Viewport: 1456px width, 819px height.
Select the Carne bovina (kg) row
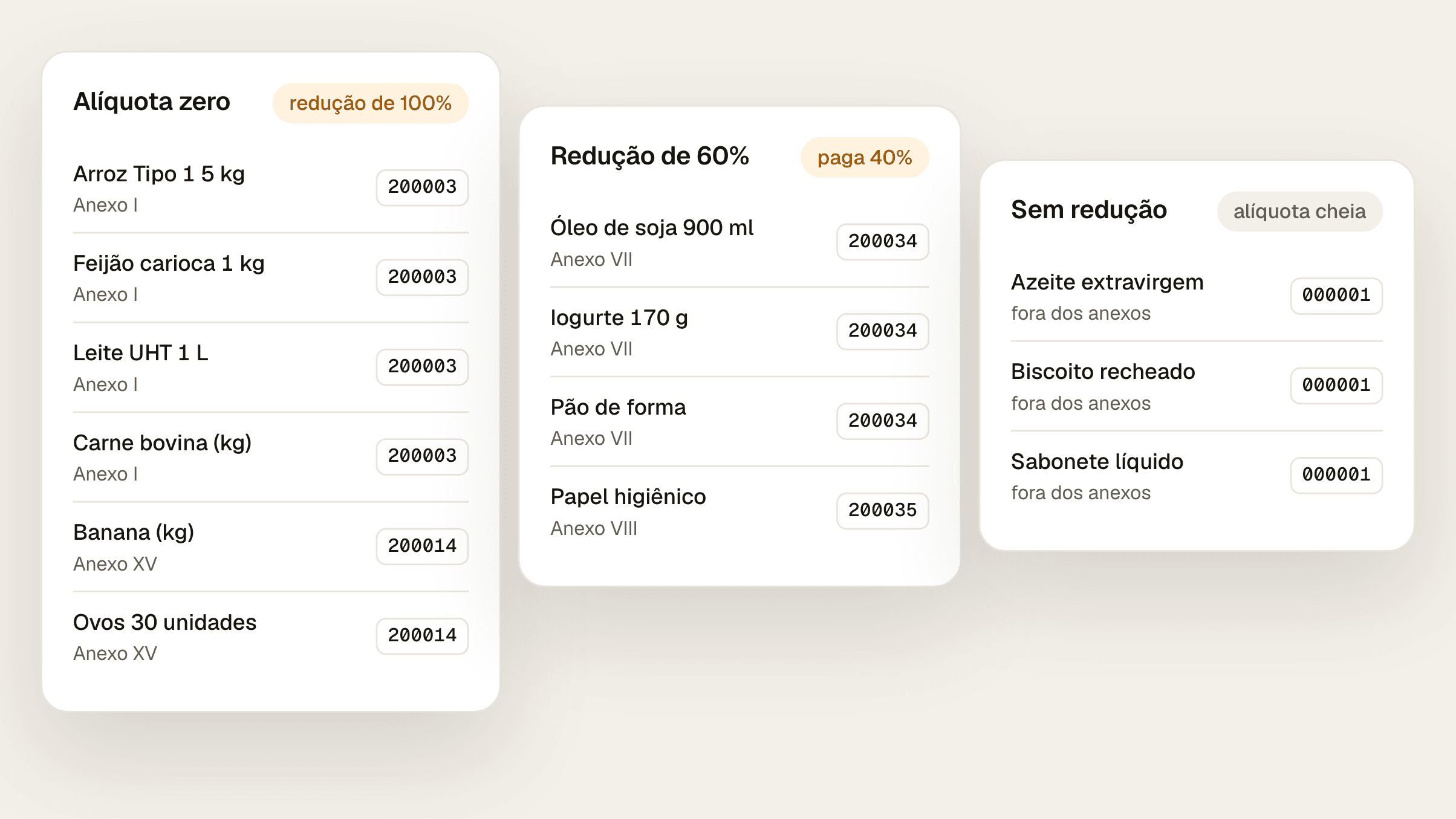[271, 457]
